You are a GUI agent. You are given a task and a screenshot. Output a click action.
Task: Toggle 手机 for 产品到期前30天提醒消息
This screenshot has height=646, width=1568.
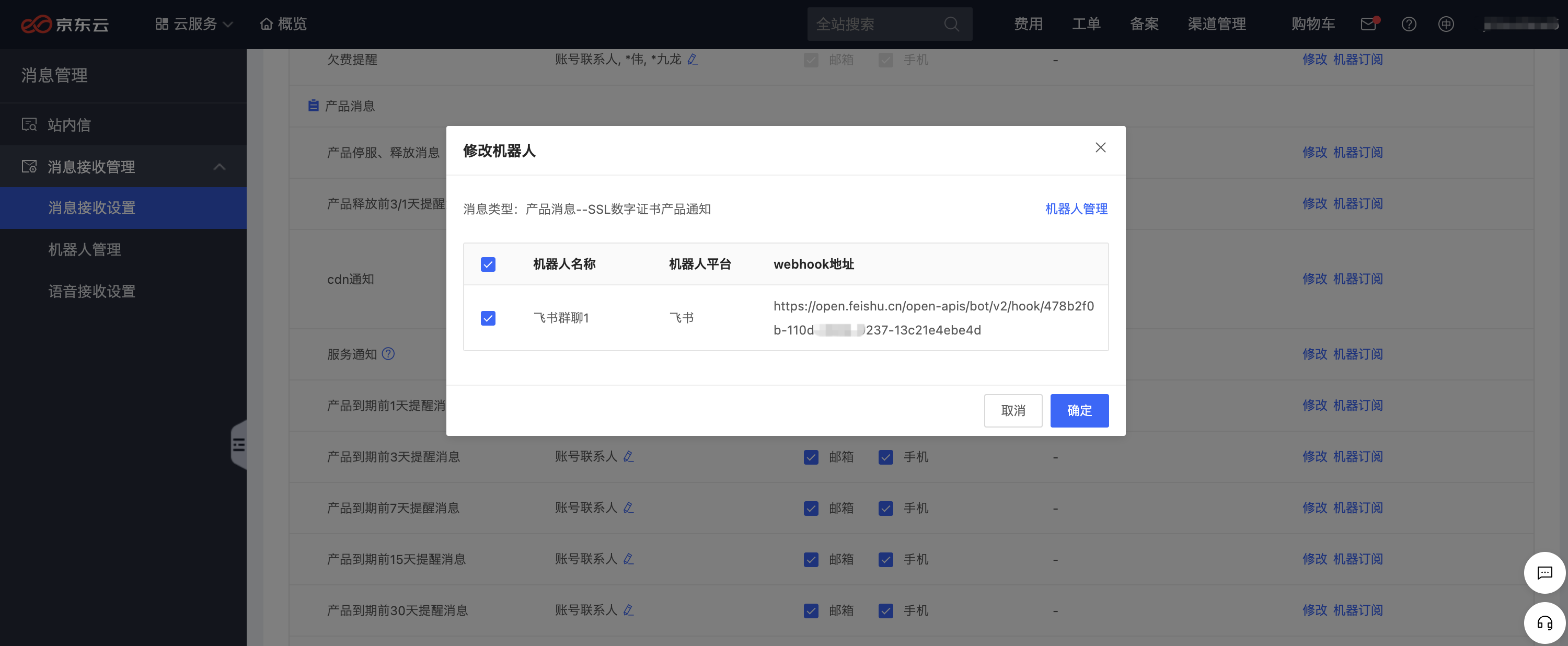(x=885, y=610)
